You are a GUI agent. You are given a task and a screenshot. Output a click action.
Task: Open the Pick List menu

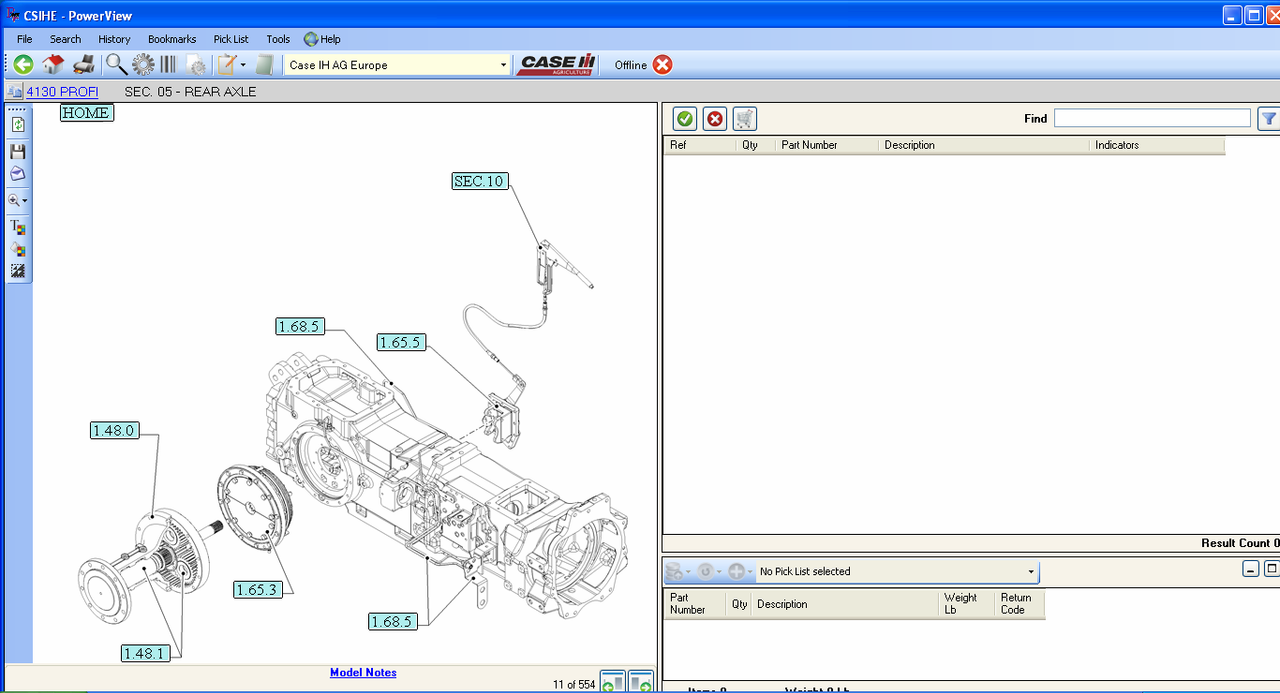231,39
